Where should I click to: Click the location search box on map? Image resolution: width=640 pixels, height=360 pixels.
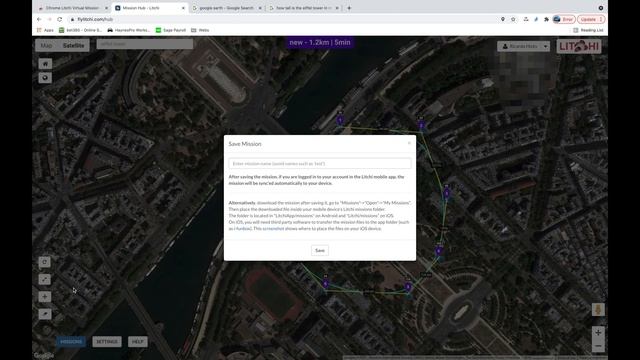click(144, 44)
